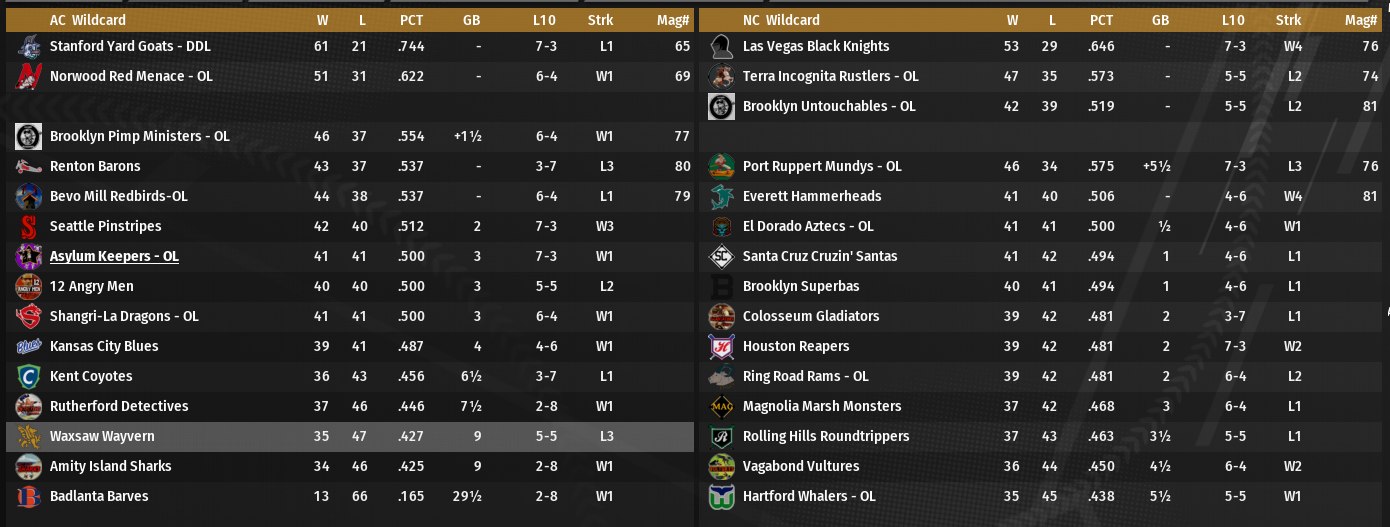This screenshot has width=1390, height=527.
Task: Click the Hartford Whalers logo icon
Action: [721, 496]
